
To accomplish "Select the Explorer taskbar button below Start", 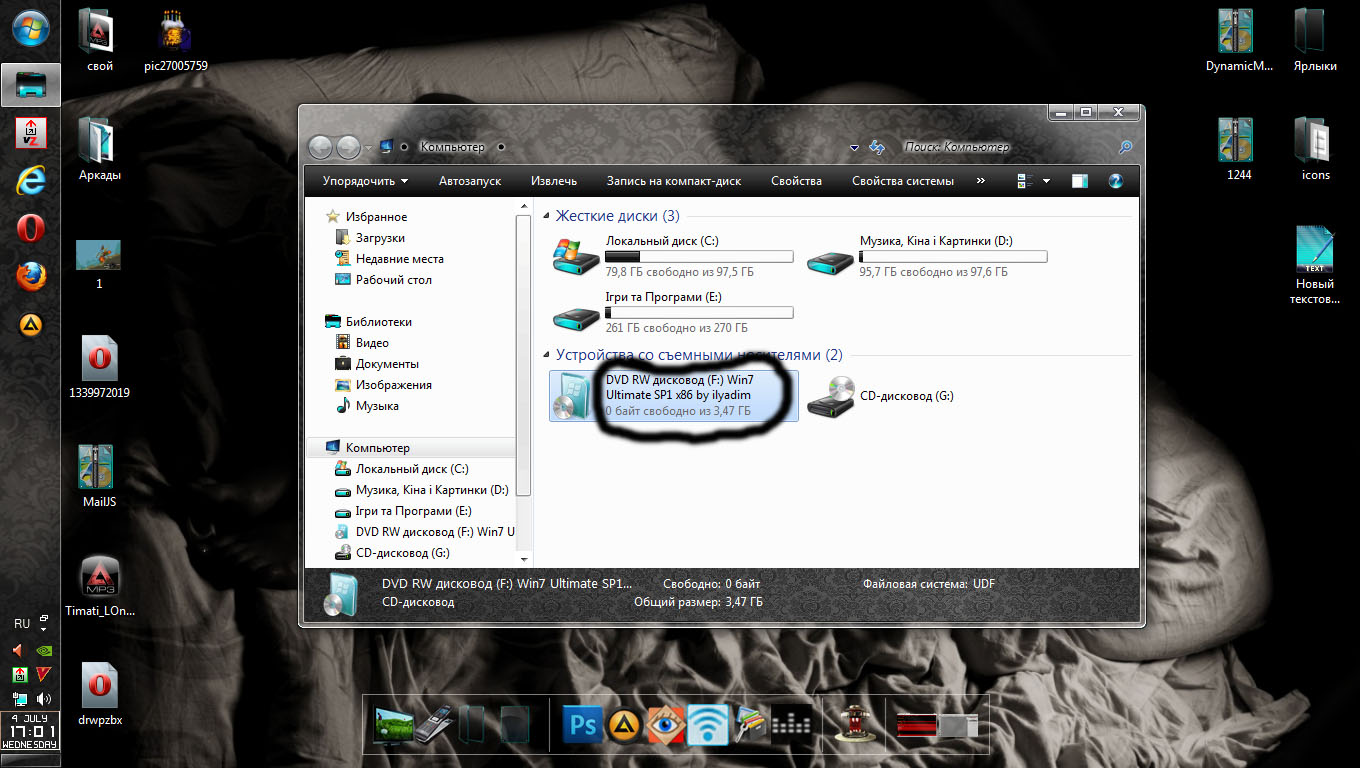I will click(30, 85).
